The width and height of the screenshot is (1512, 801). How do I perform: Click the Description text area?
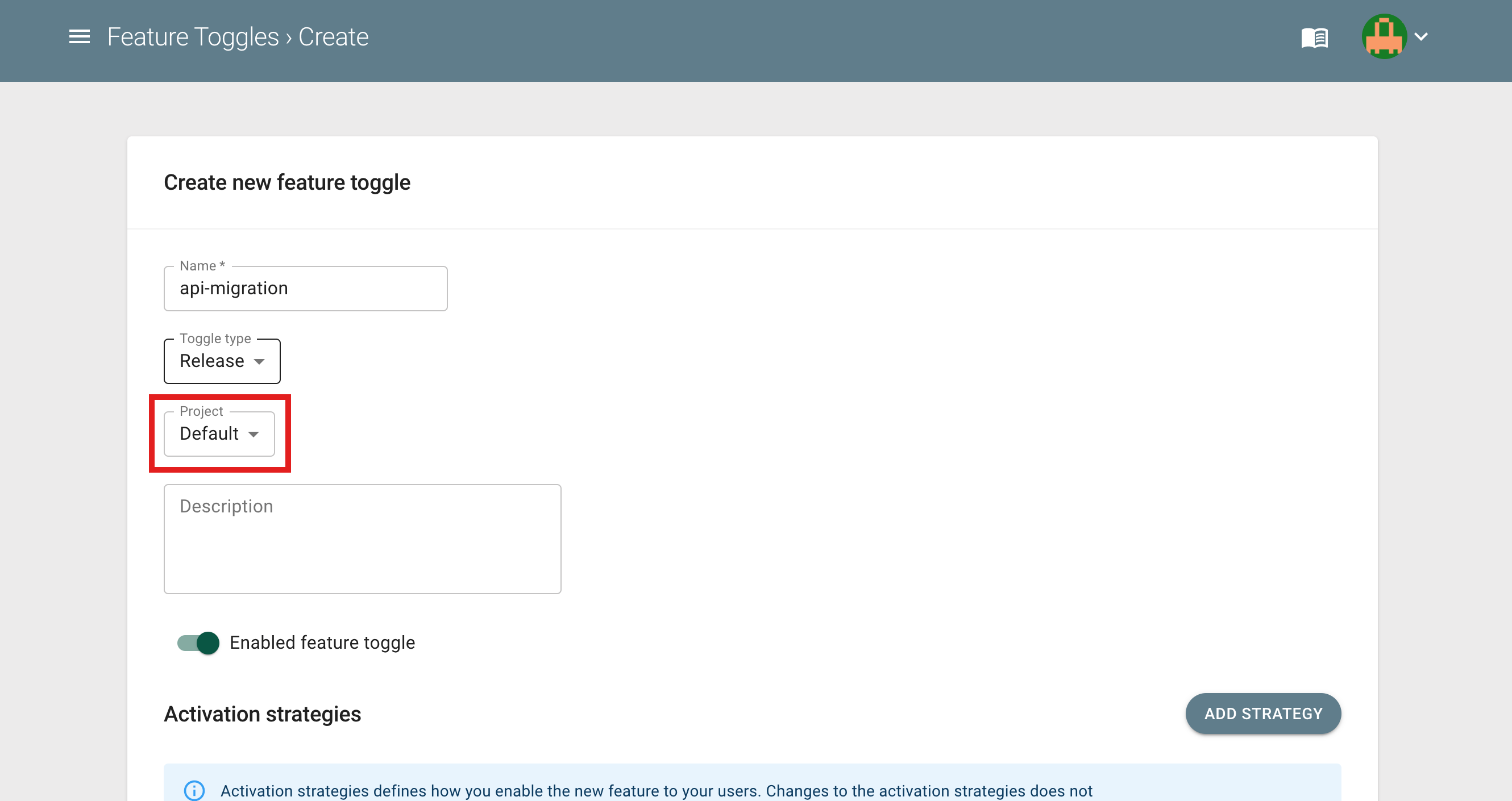click(x=362, y=539)
